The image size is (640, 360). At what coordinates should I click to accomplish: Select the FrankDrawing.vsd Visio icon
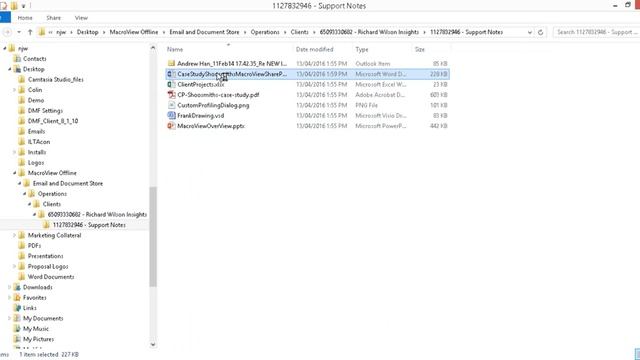click(171, 116)
